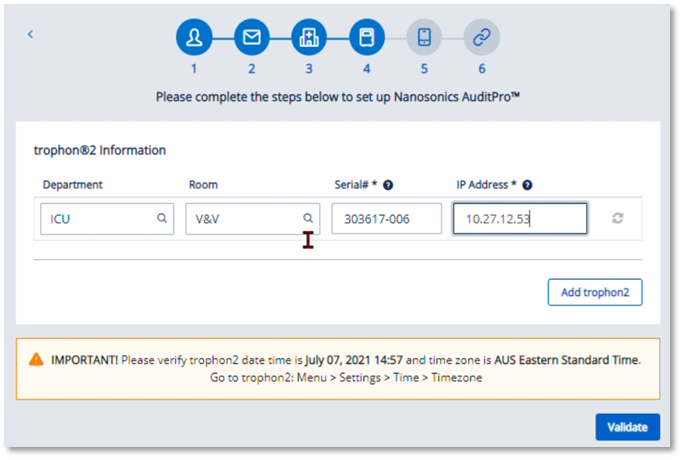Go back using the left chevron arrow
The height and width of the screenshot is (460, 683).
pos(30,34)
